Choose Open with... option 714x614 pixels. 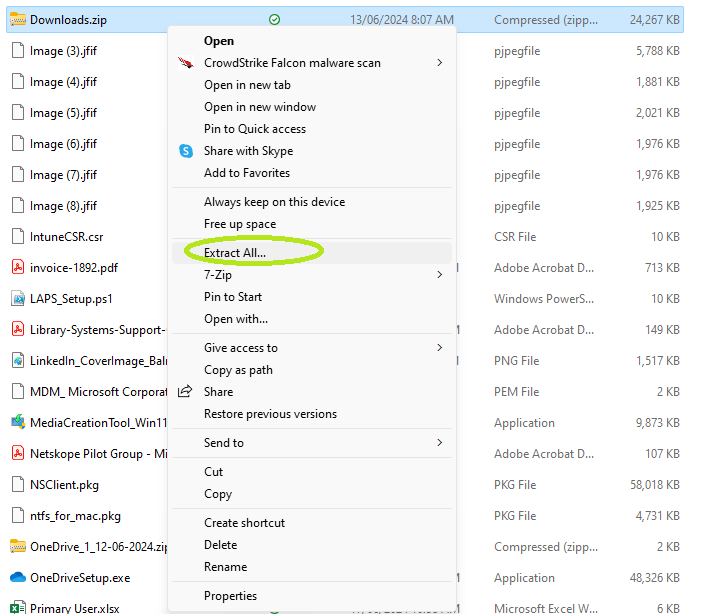236,319
